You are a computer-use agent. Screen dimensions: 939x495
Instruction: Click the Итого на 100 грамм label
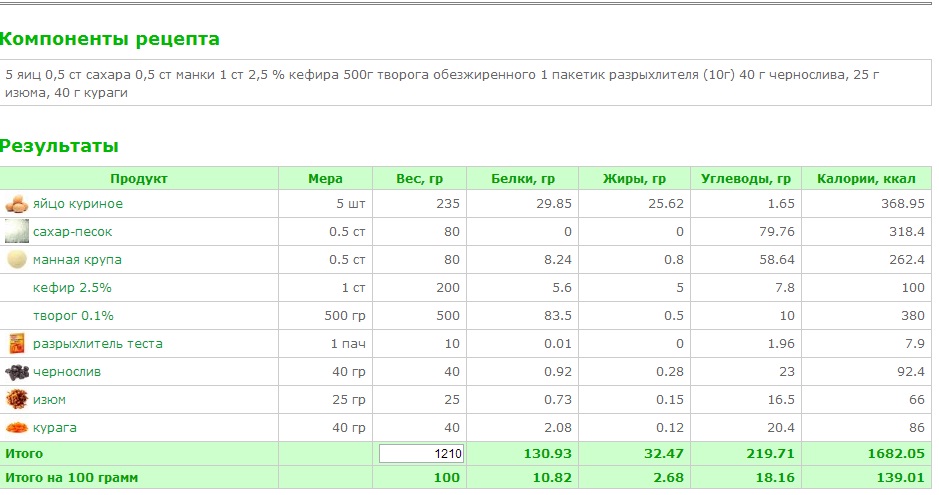[71, 478]
